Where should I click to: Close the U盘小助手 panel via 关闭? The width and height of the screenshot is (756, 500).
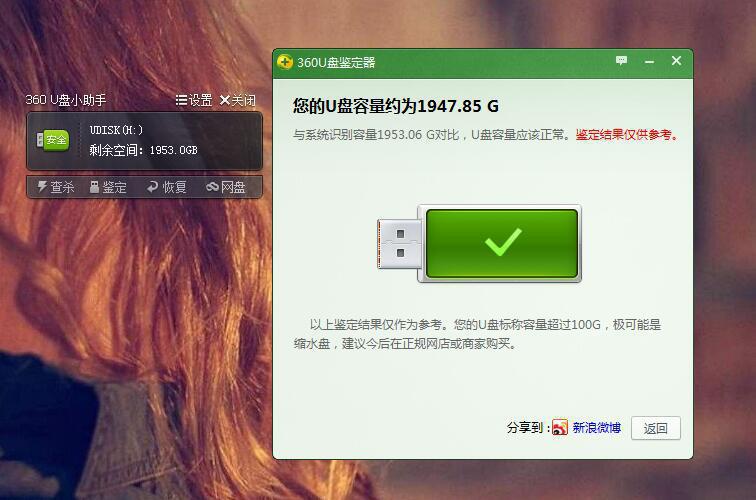(238, 100)
